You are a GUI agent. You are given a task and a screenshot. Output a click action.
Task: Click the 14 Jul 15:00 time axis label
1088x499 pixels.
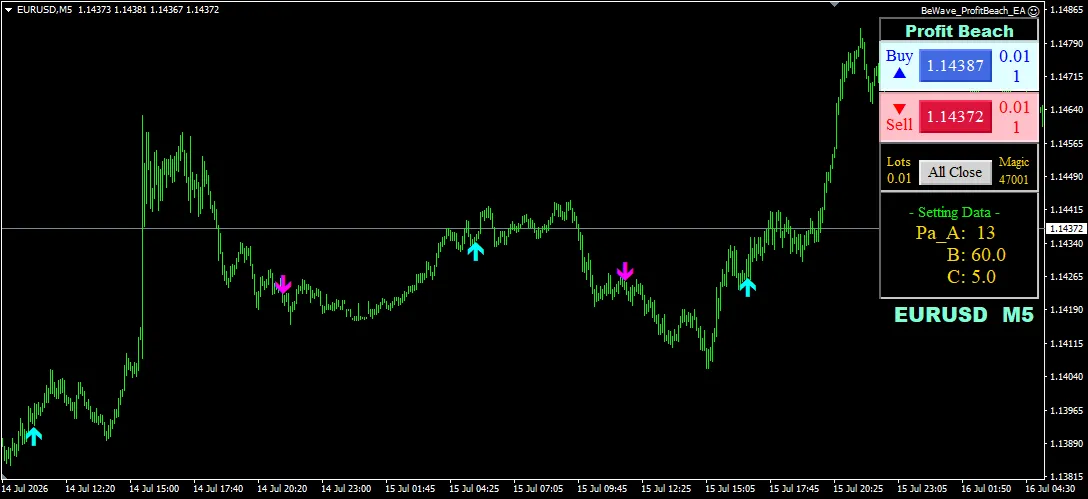pos(154,489)
